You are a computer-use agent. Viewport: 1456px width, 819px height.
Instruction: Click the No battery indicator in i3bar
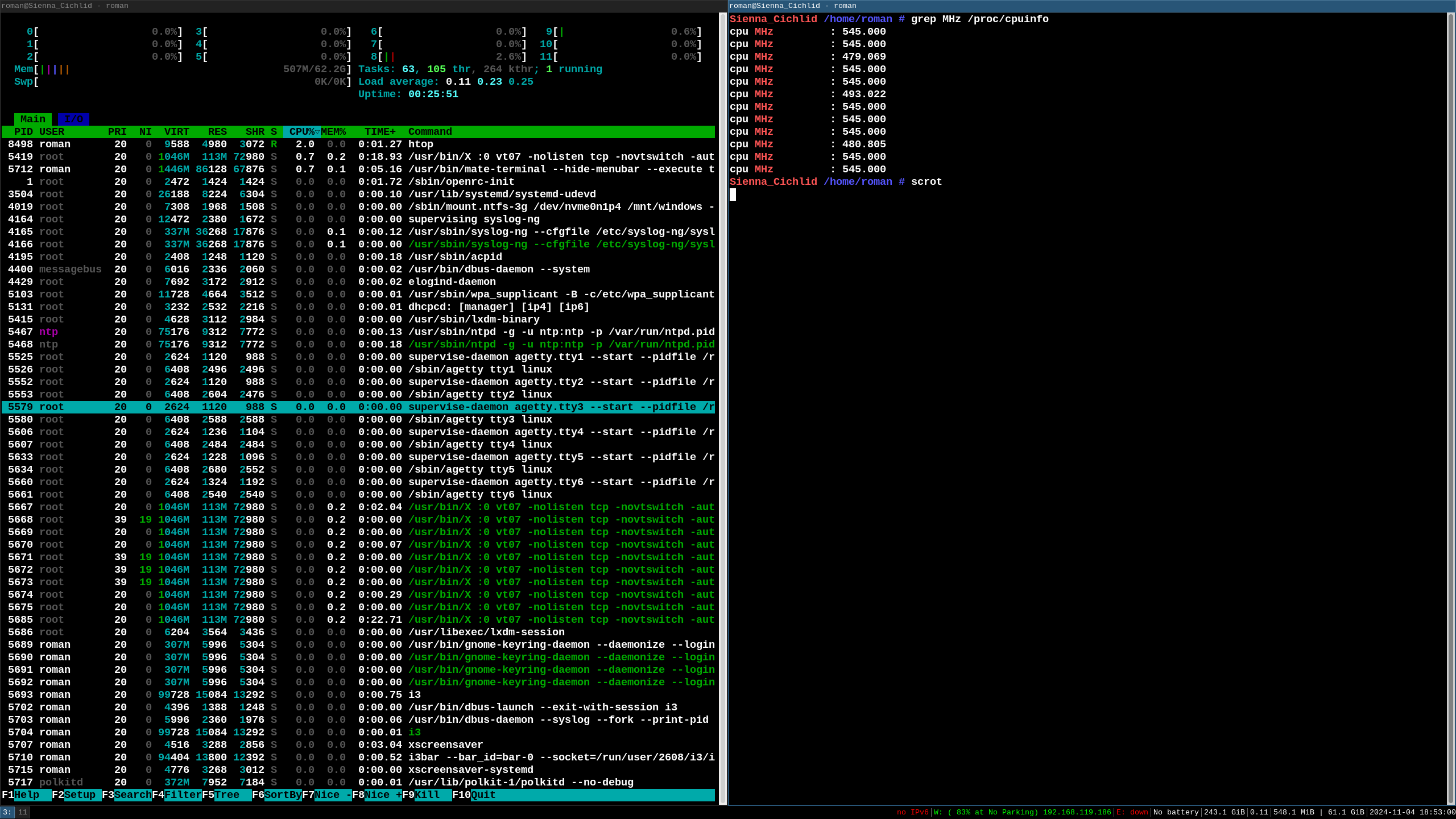pyautogui.click(x=1176, y=812)
